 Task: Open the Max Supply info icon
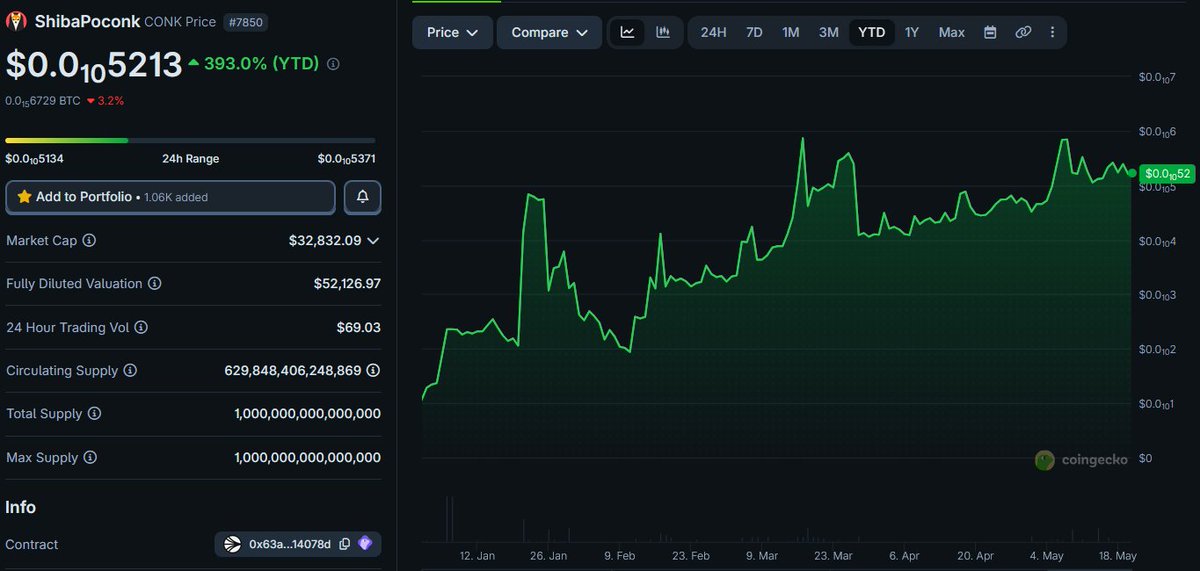90,458
